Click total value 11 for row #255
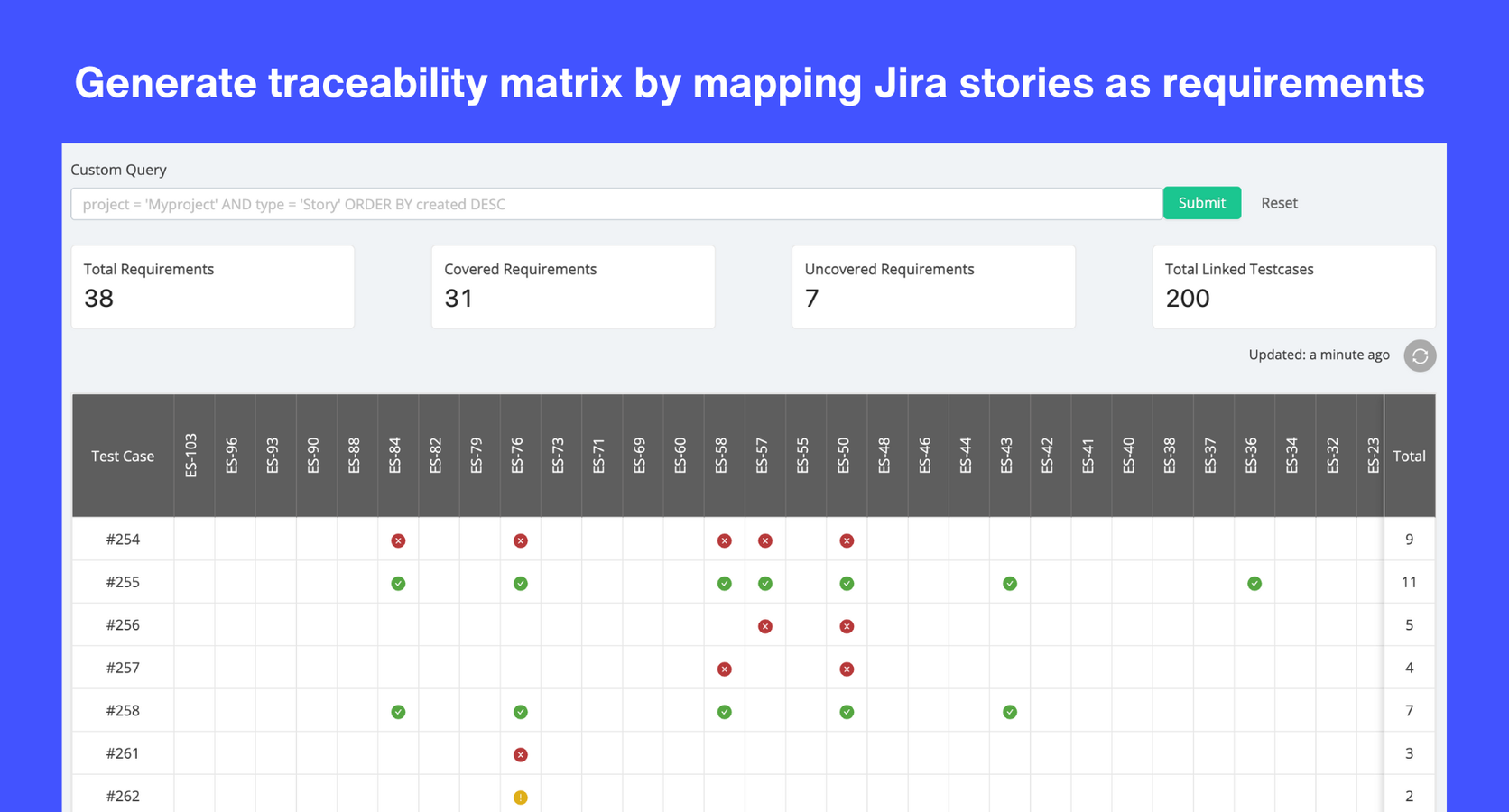Image resolution: width=1509 pixels, height=812 pixels. pyautogui.click(x=1409, y=582)
